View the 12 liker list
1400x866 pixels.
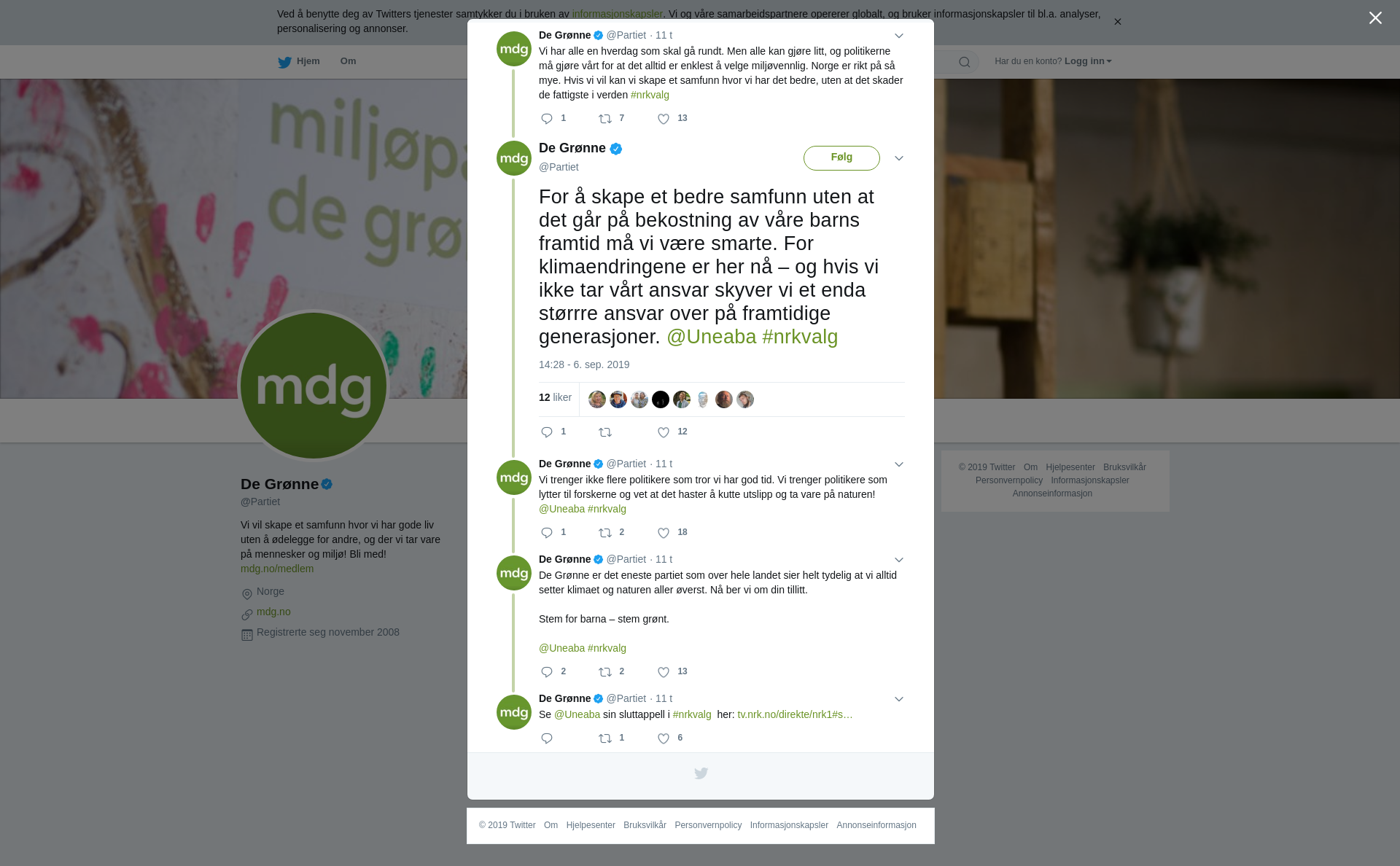click(x=555, y=398)
